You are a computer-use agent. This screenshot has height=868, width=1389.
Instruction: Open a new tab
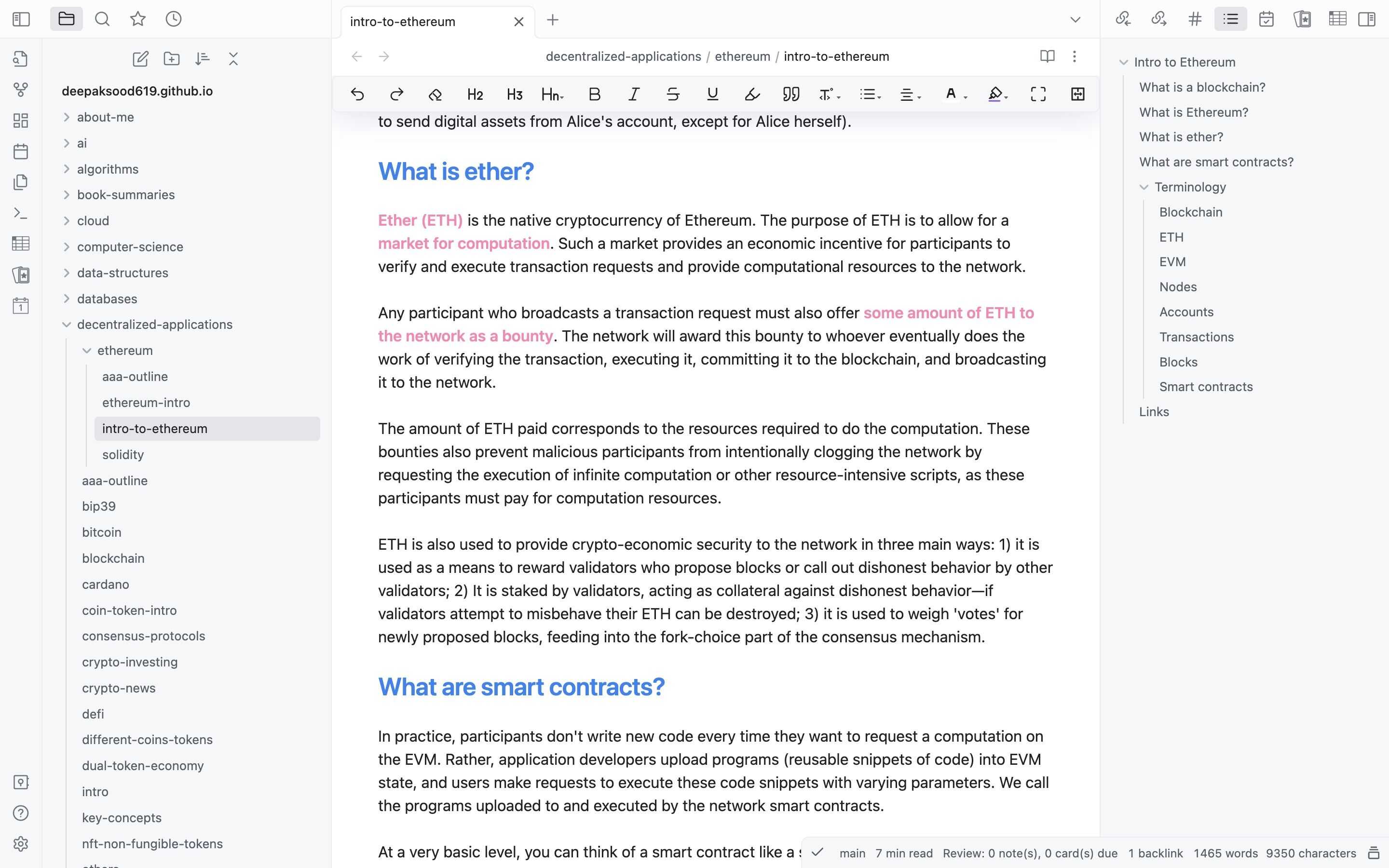(553, 20)
